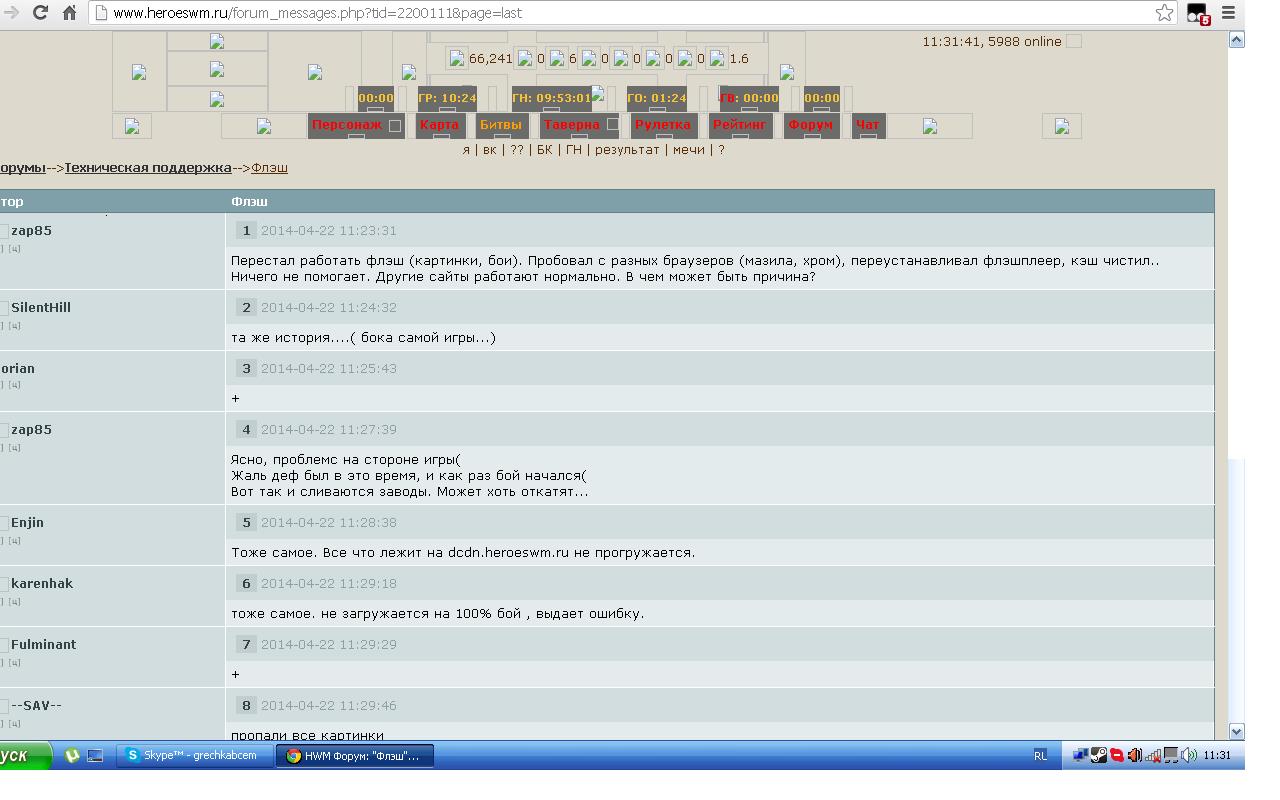Click the 'вк' shortcut link
Viewport: 1280px width, 800px height.
coord(489,150)
